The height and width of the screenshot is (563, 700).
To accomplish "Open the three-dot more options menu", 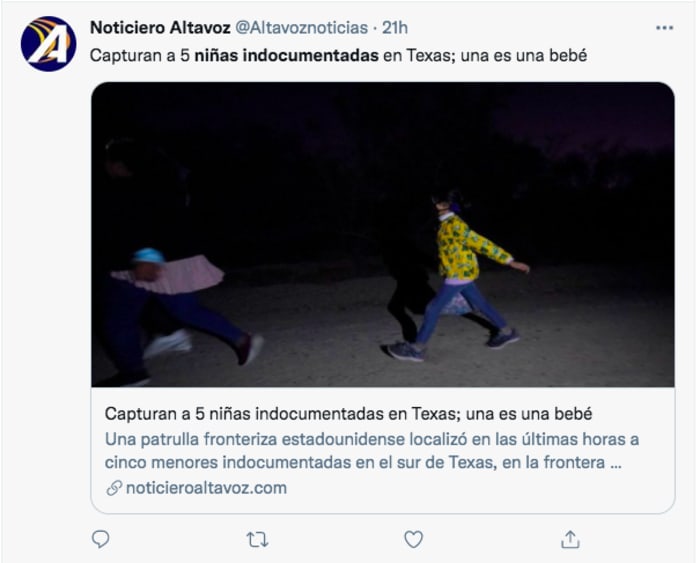I will click(664, 28).
